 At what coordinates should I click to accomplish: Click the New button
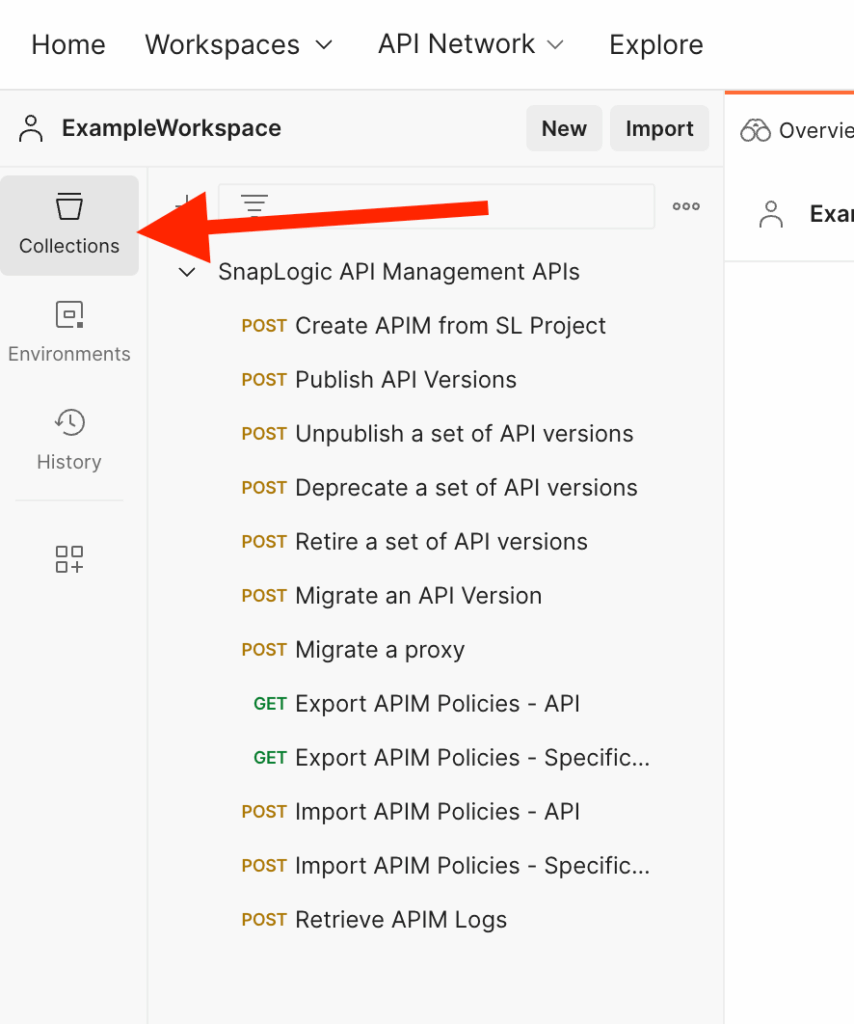tap(564, 129)
